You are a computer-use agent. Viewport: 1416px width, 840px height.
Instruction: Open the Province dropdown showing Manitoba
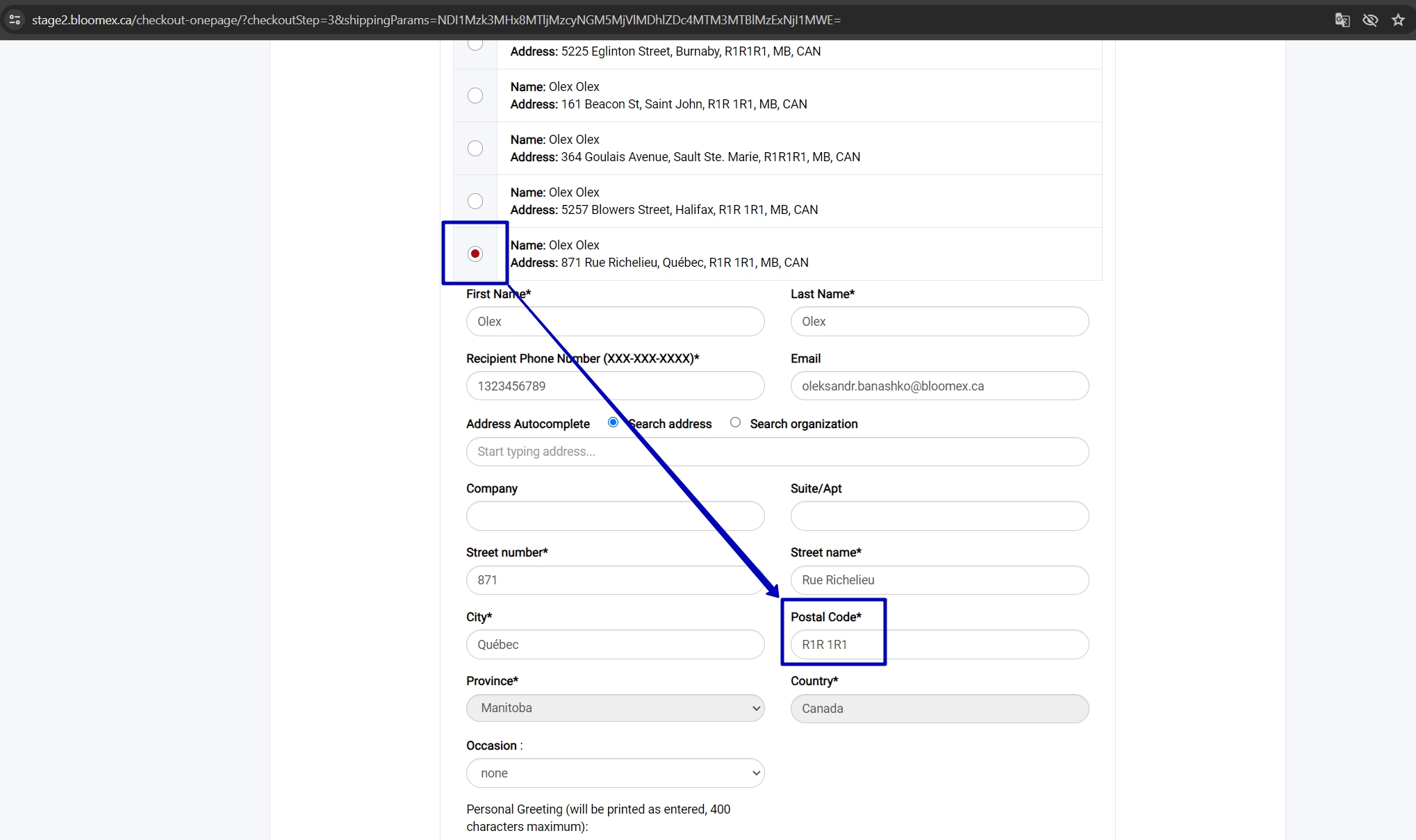click(616, 708)
